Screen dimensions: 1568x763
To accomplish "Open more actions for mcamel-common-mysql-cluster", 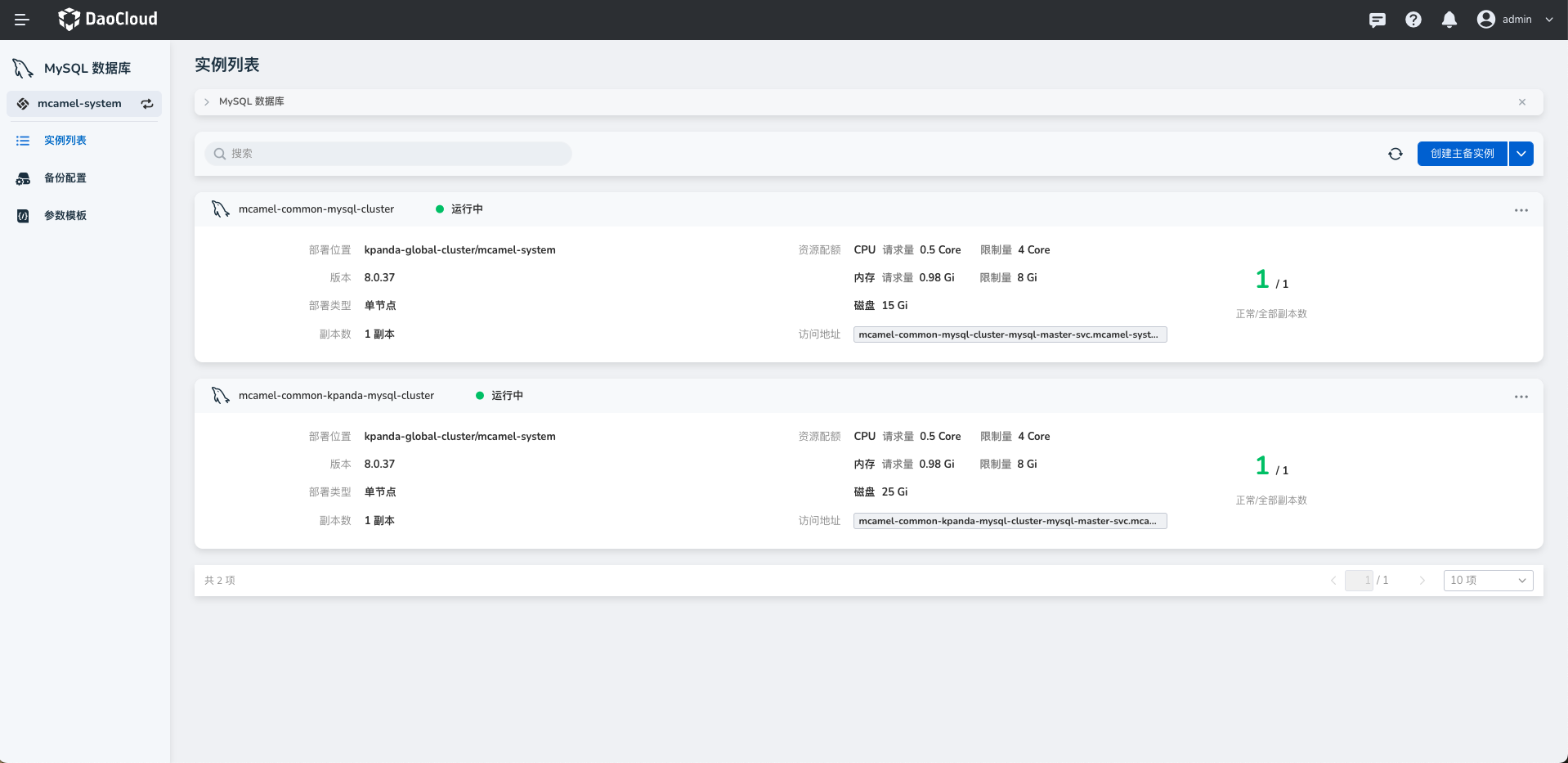I will pyautogui.click(x=1521, y=210).
